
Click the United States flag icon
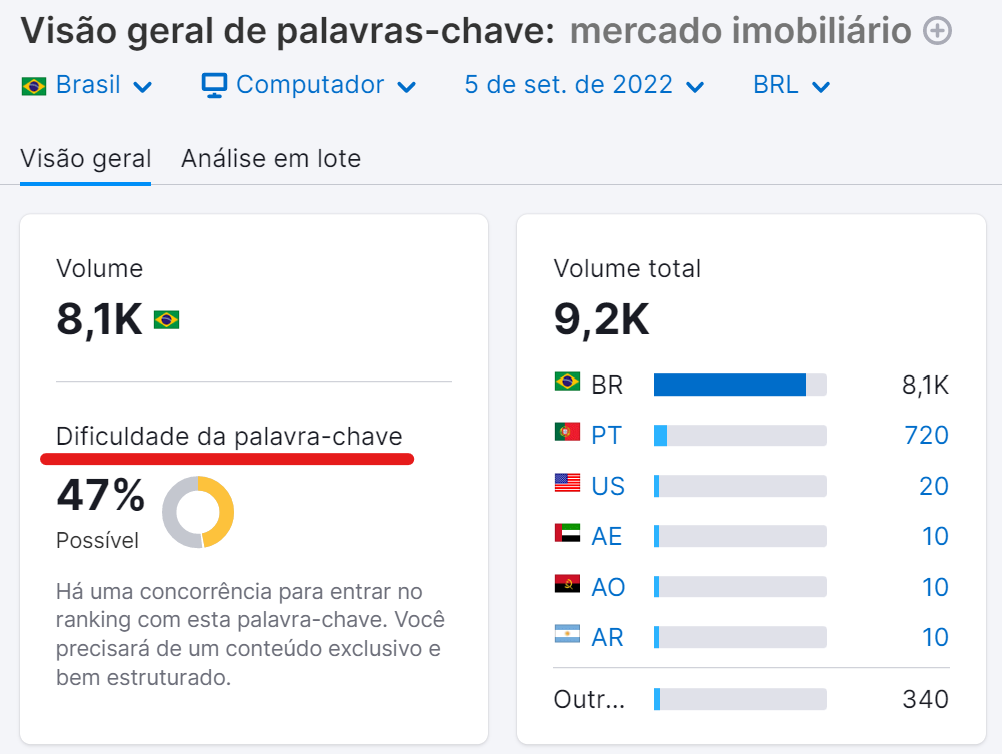click(x=567, y=485)
